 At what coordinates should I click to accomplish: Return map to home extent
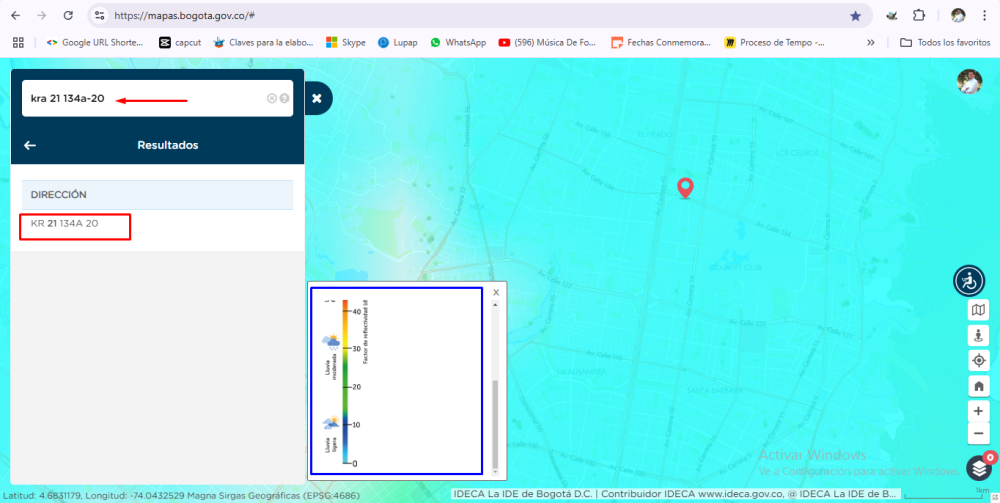(979, 386)
